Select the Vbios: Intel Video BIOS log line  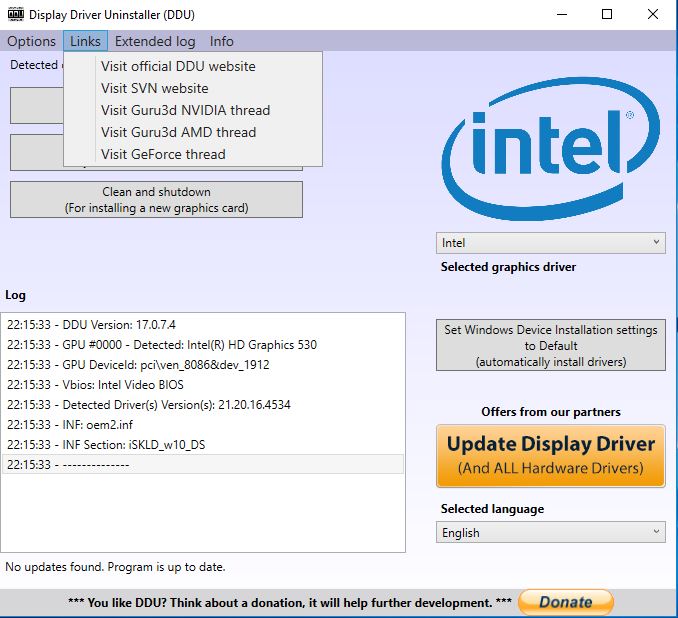click(203, 384)
